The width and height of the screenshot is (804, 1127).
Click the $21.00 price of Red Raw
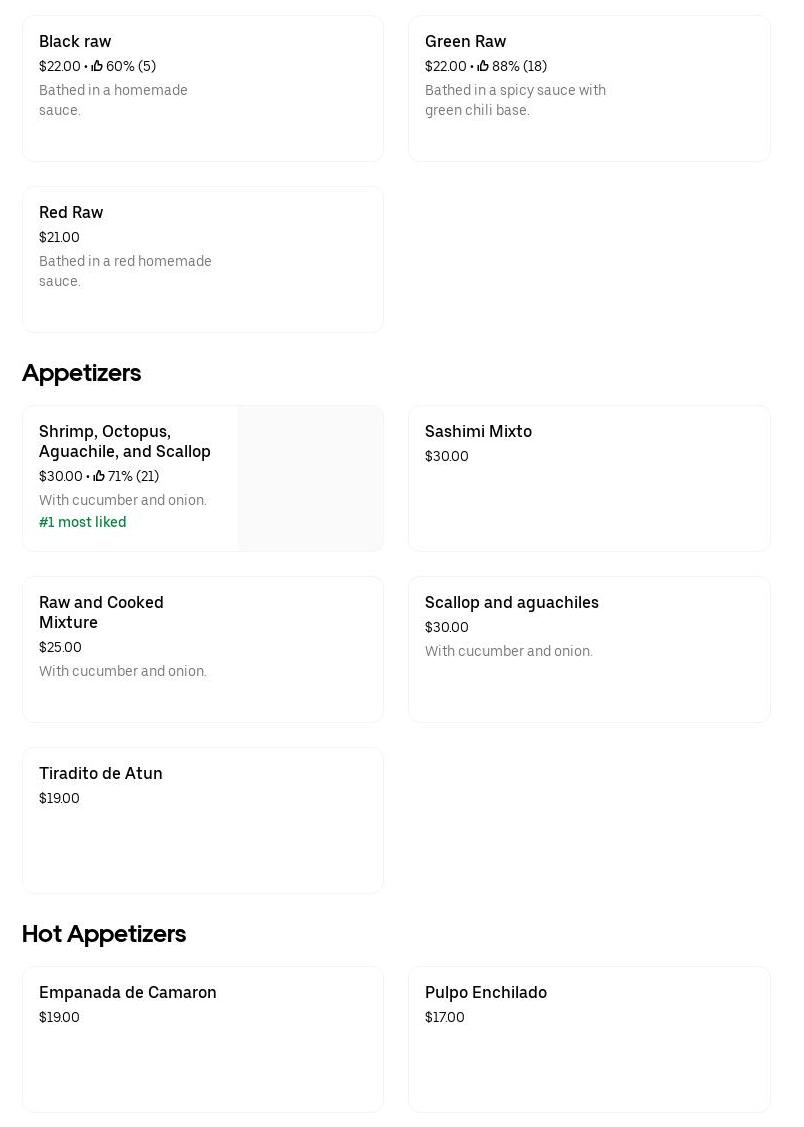click(59, 237)
